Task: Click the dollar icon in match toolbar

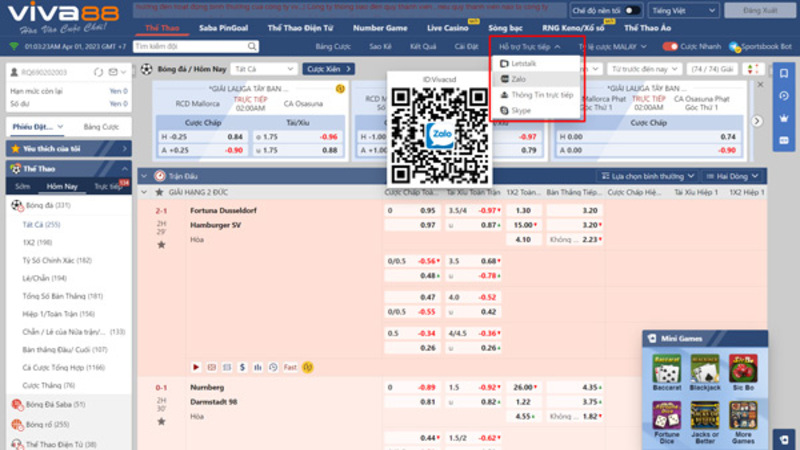Action: point(242,367)
